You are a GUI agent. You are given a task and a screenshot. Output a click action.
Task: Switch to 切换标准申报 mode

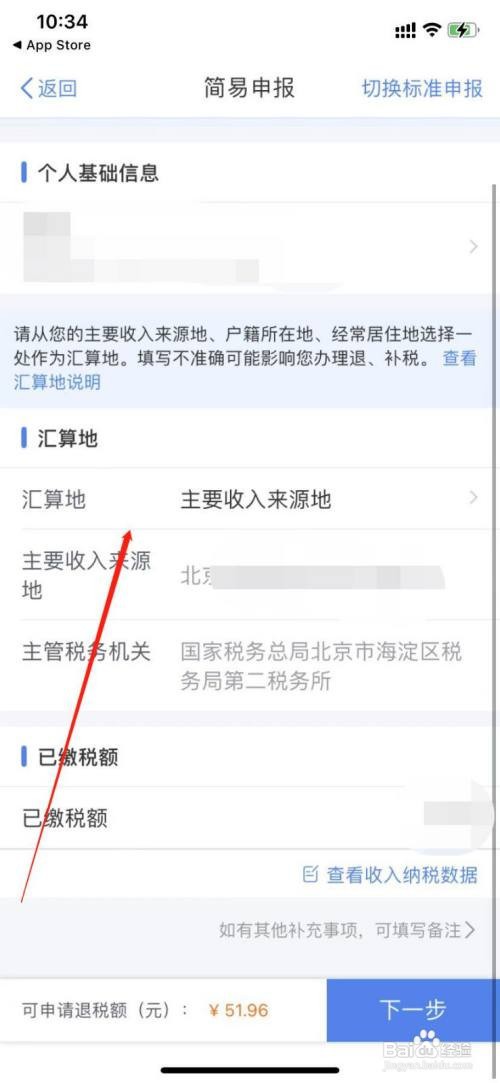point(422,88)
